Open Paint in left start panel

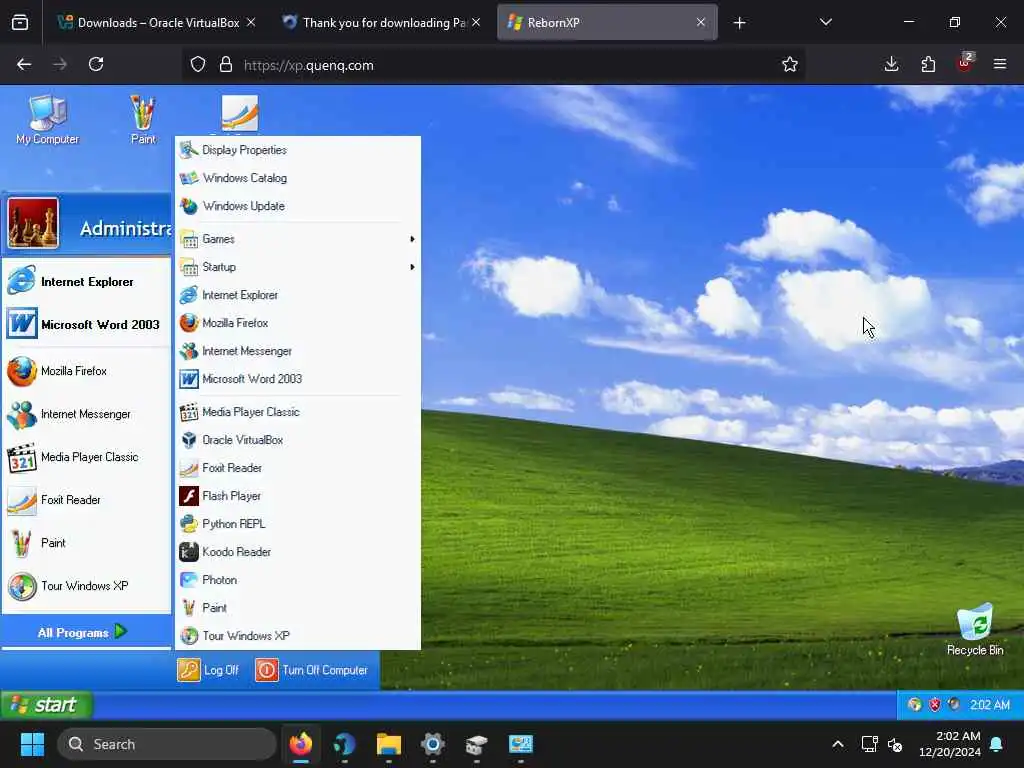pos(86,543)
